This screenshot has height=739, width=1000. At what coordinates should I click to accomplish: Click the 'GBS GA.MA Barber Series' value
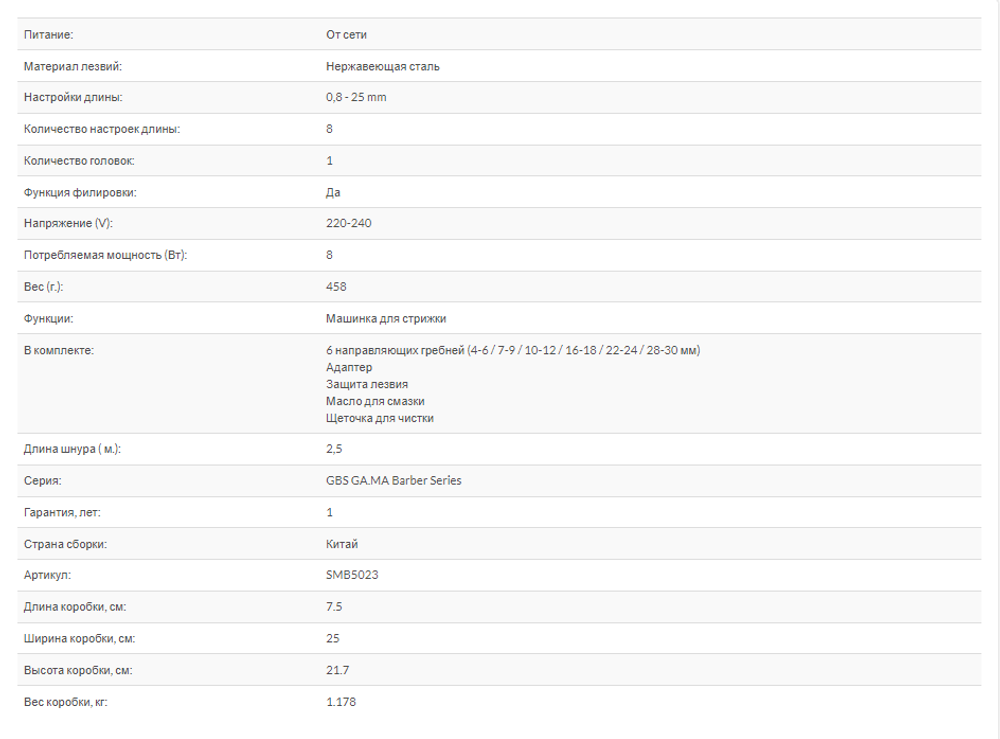point(393,481)
